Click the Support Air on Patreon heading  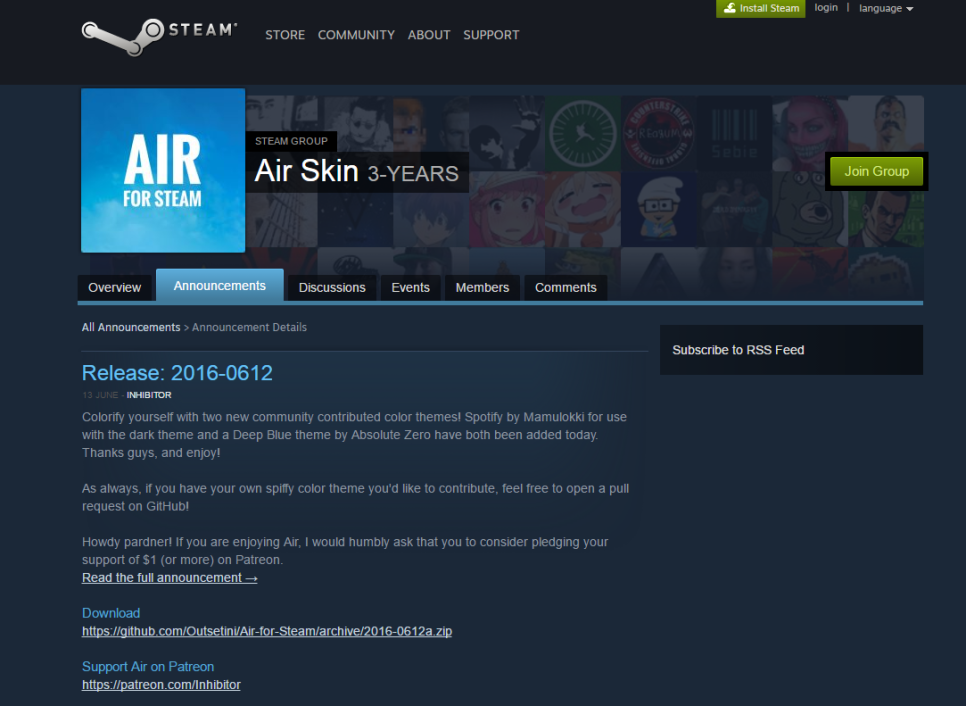(x=148, y=667)
